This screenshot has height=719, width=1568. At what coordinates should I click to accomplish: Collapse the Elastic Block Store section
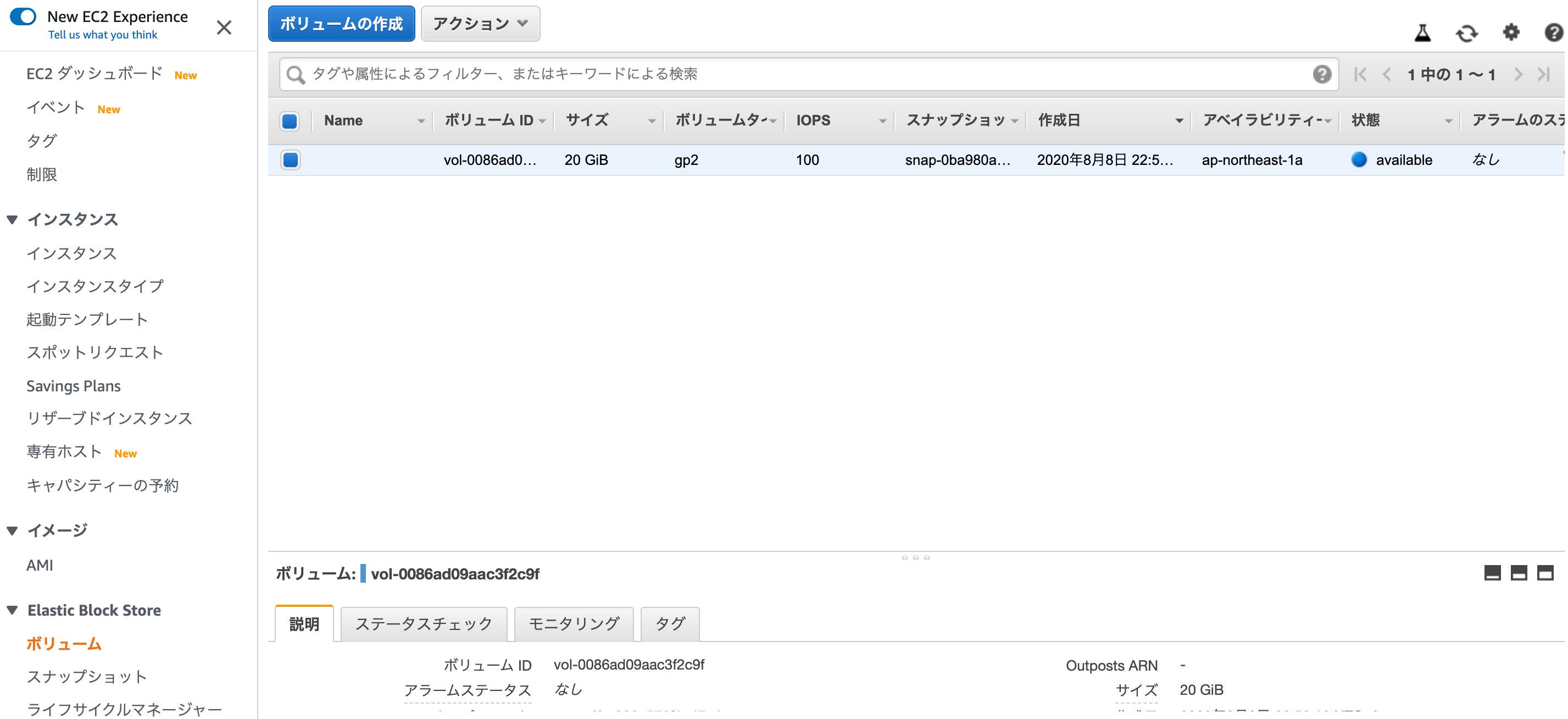coord(12,610)
